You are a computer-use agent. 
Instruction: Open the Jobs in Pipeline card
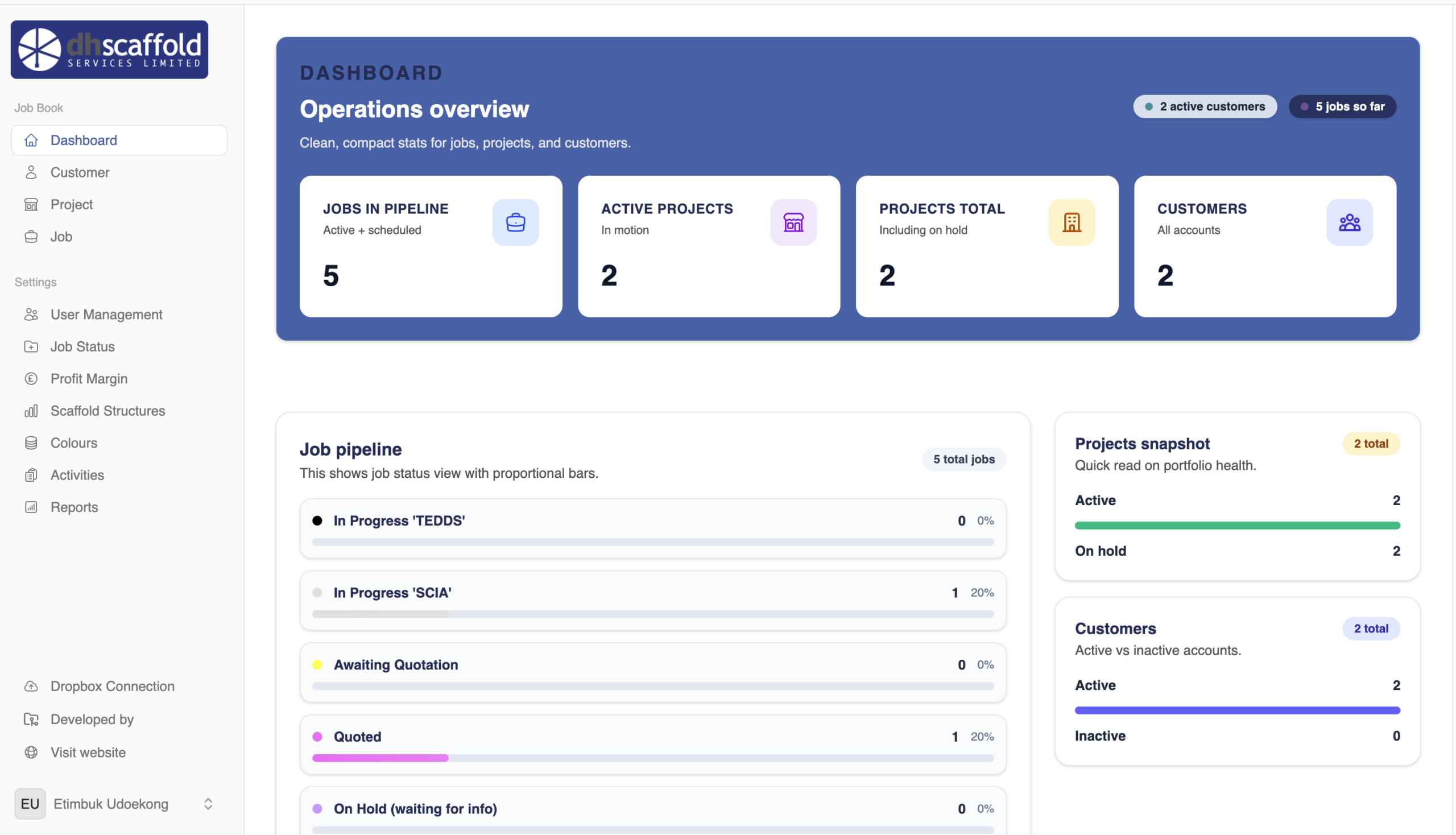pos(431,247)
